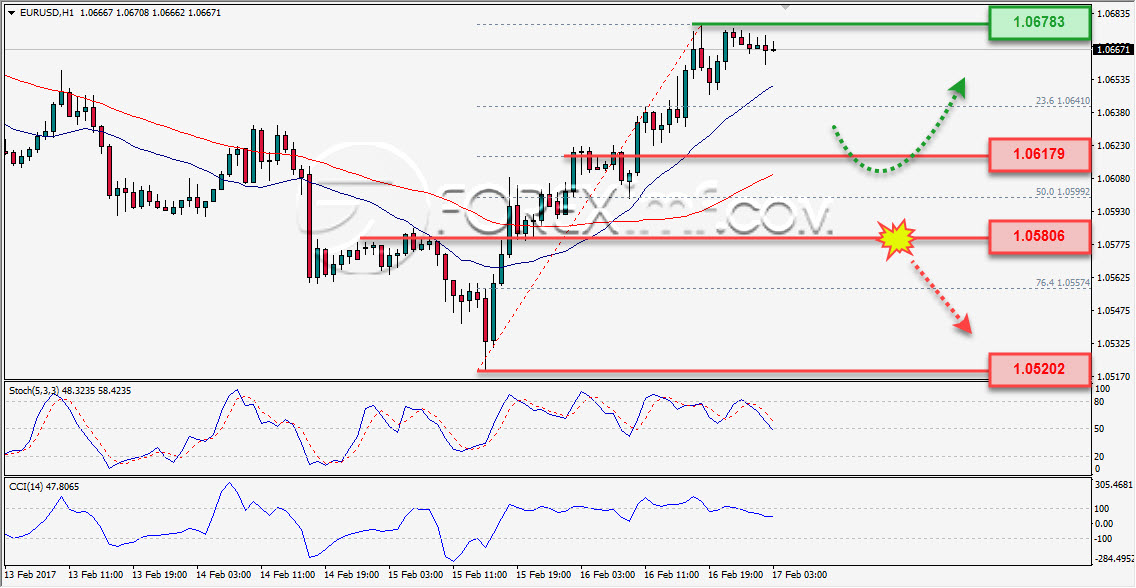Click 1.06380 on the price axis
The width and height of the screenshot is (1136, 588).
(1112, 112)
